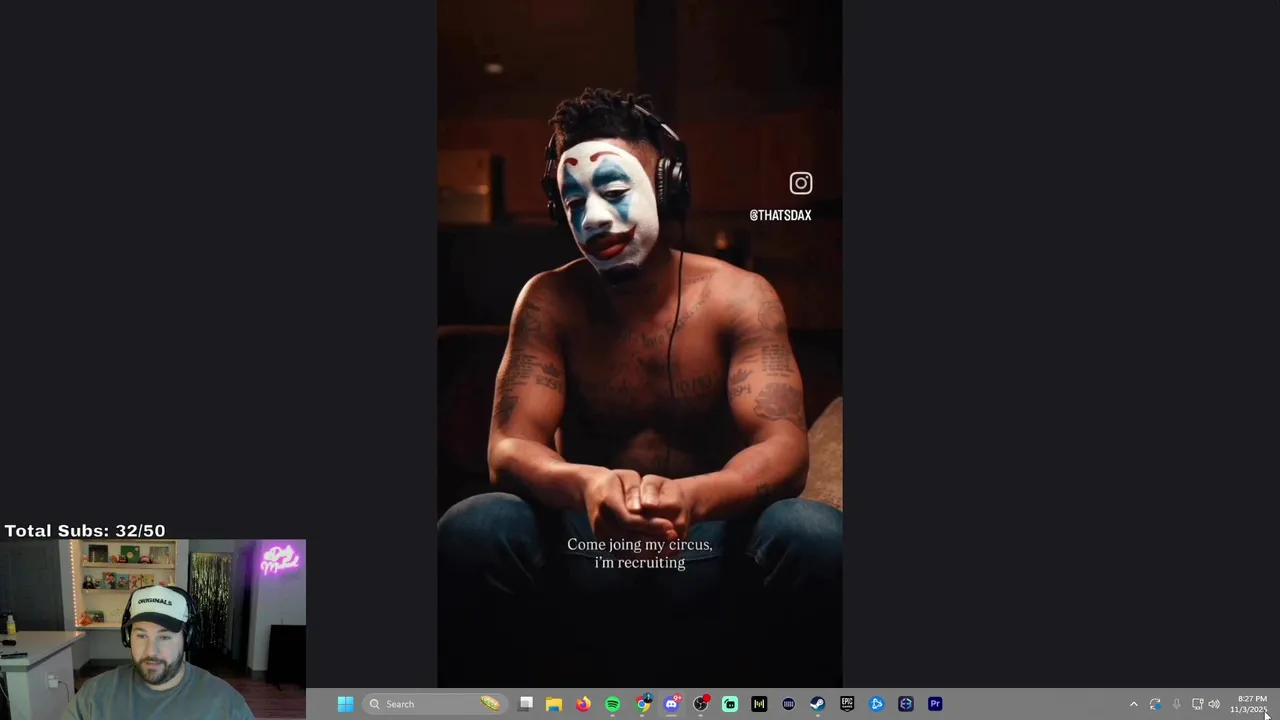Open Steam from the taskbar
Viewport: 1280px width, 720px height.
pyautogui.click(x=817, y=704)
